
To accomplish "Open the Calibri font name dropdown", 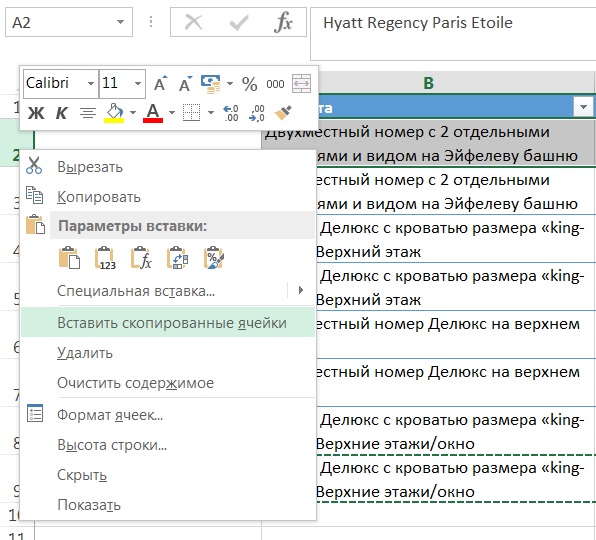I will [x=90, y=83].
